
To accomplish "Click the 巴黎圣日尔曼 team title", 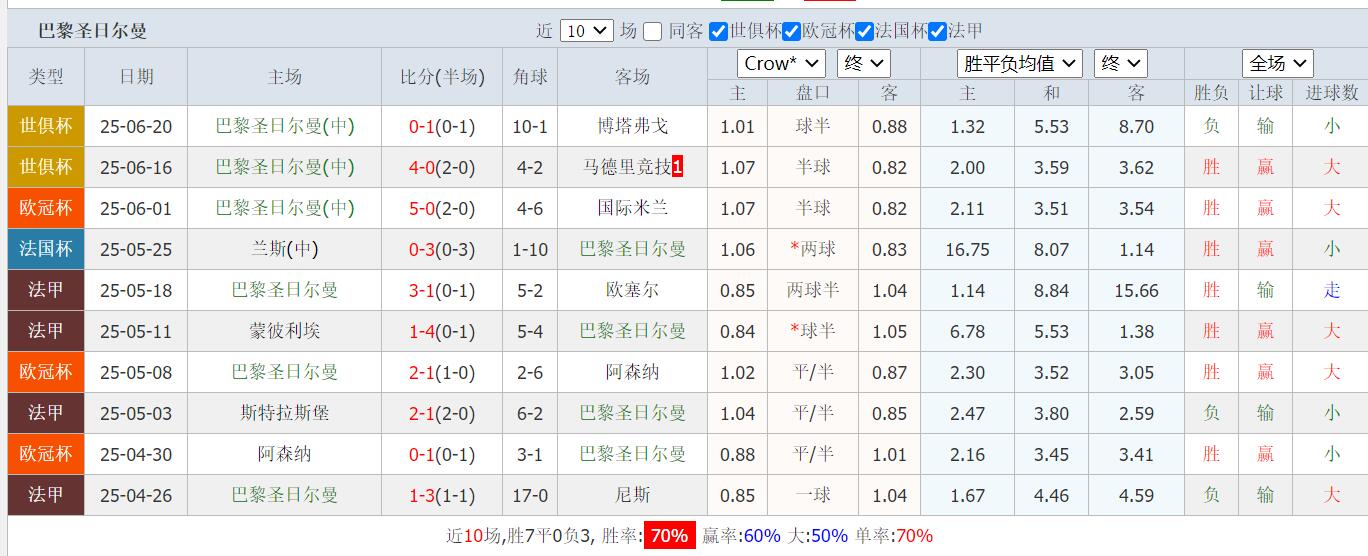I will coord(92,31).
